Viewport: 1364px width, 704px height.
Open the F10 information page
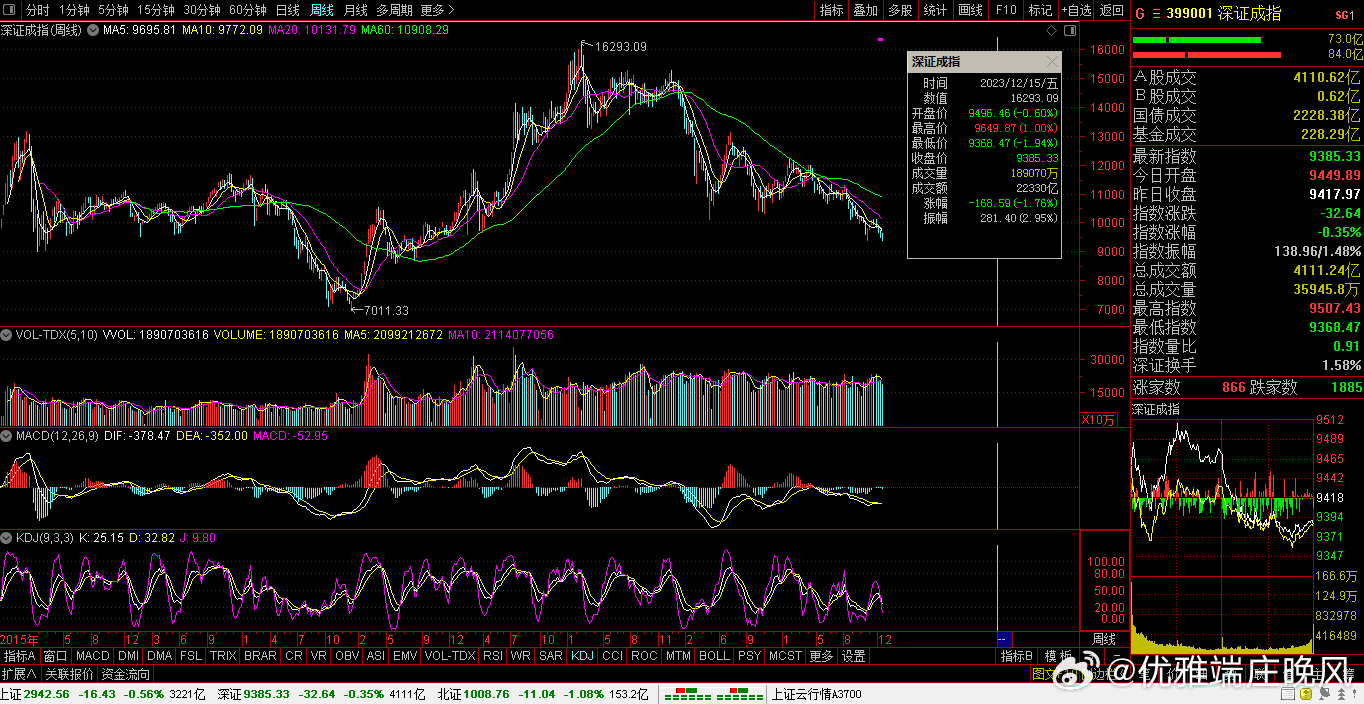[1006, 10]
